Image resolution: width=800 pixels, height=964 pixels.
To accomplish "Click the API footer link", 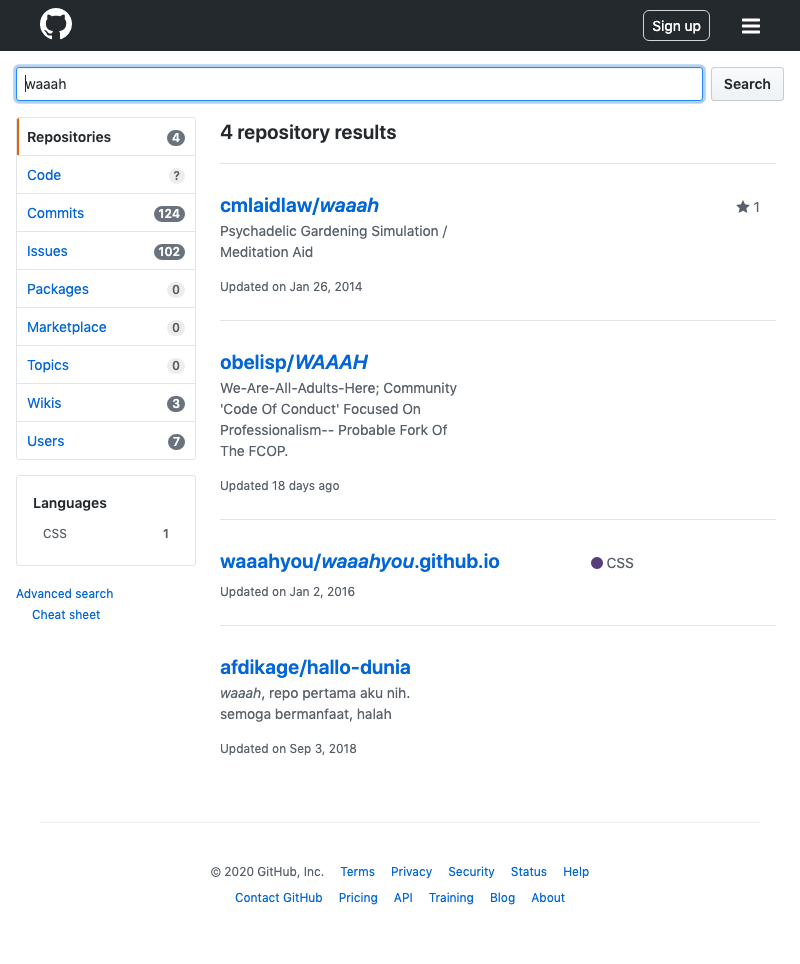I will 403,898.
